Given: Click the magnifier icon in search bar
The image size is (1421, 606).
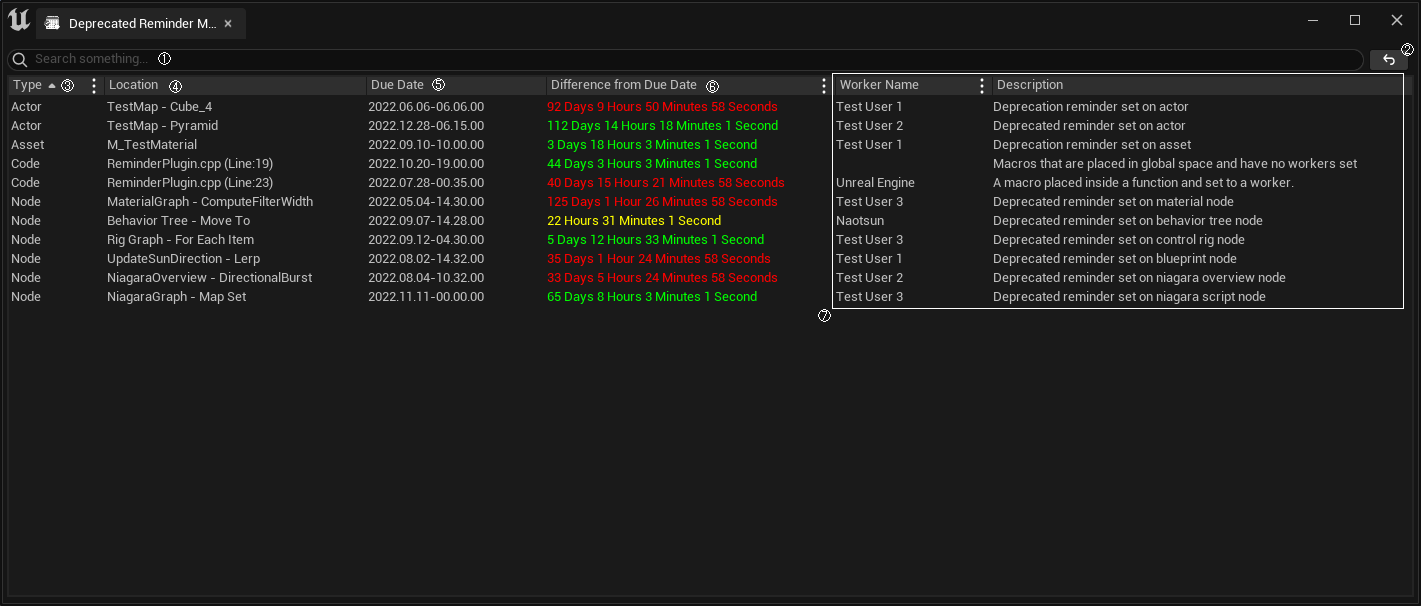Looking at the screenshot, I should 20,60.
